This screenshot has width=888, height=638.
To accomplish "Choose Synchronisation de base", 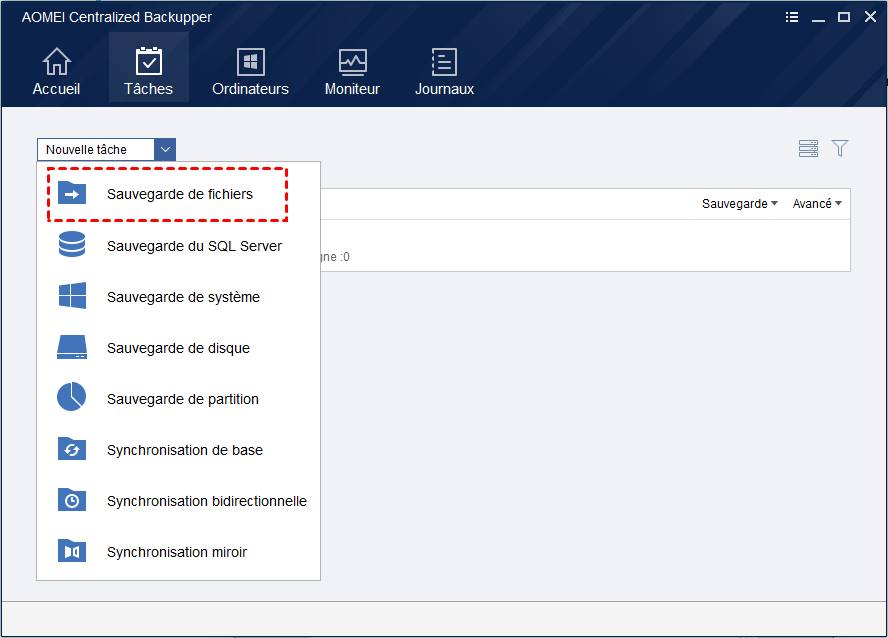I will point(185,450).
